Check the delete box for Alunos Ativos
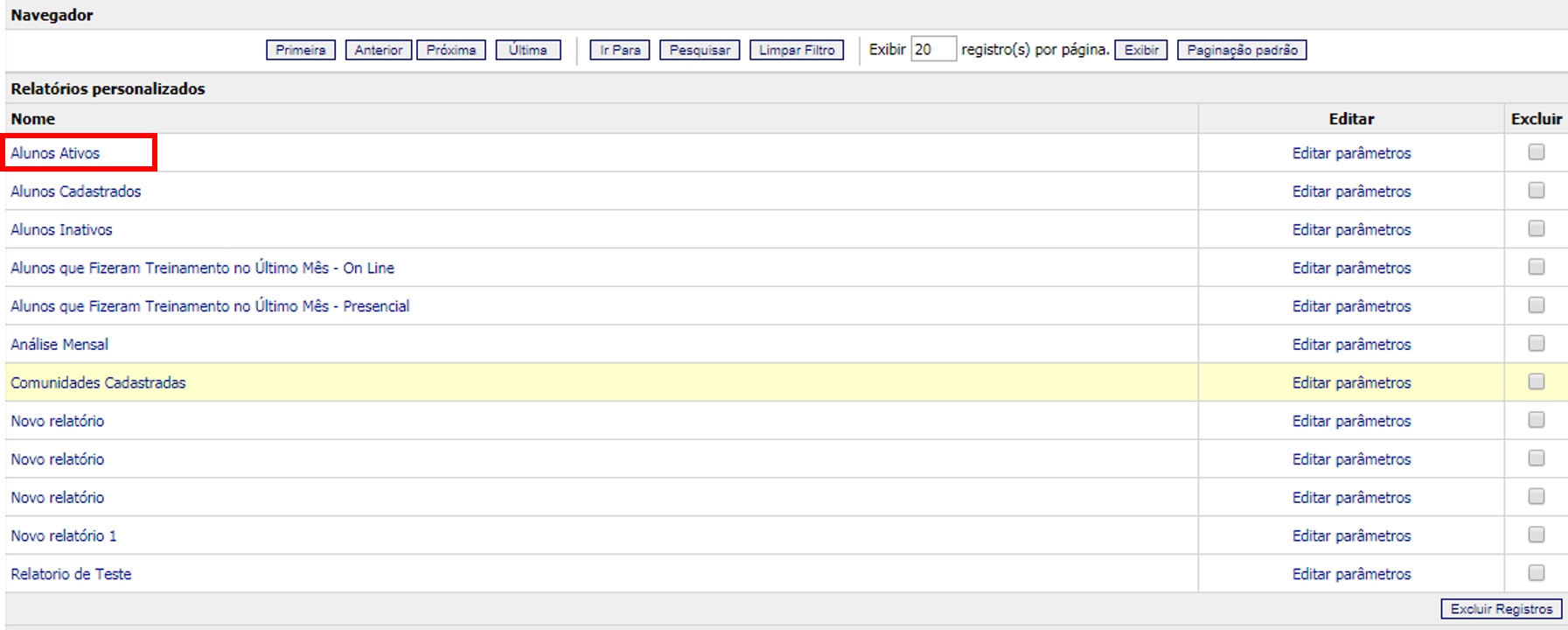Image resolution: width=1568 pixels, height=630 pixels. point(1536,152)
